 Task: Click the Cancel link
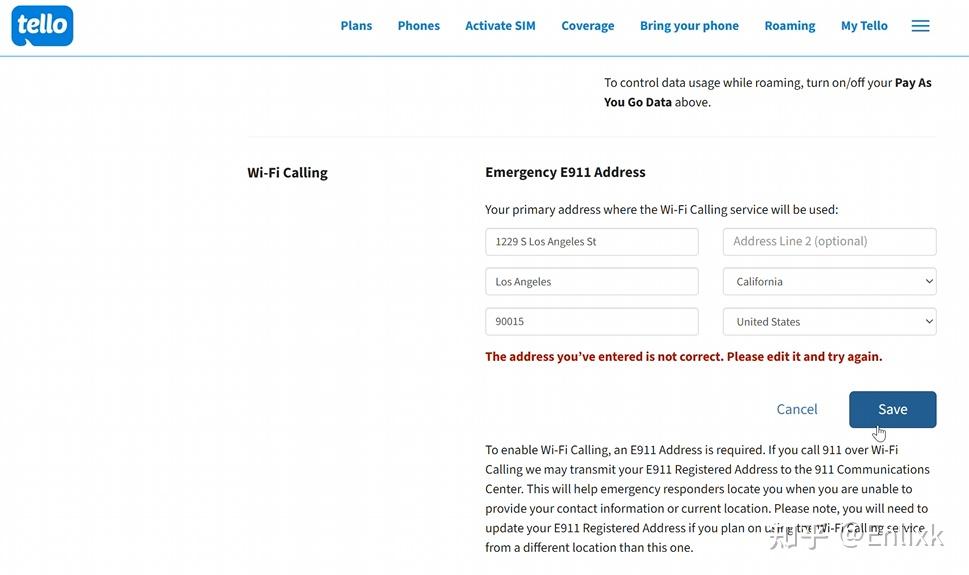coord(797,409)
